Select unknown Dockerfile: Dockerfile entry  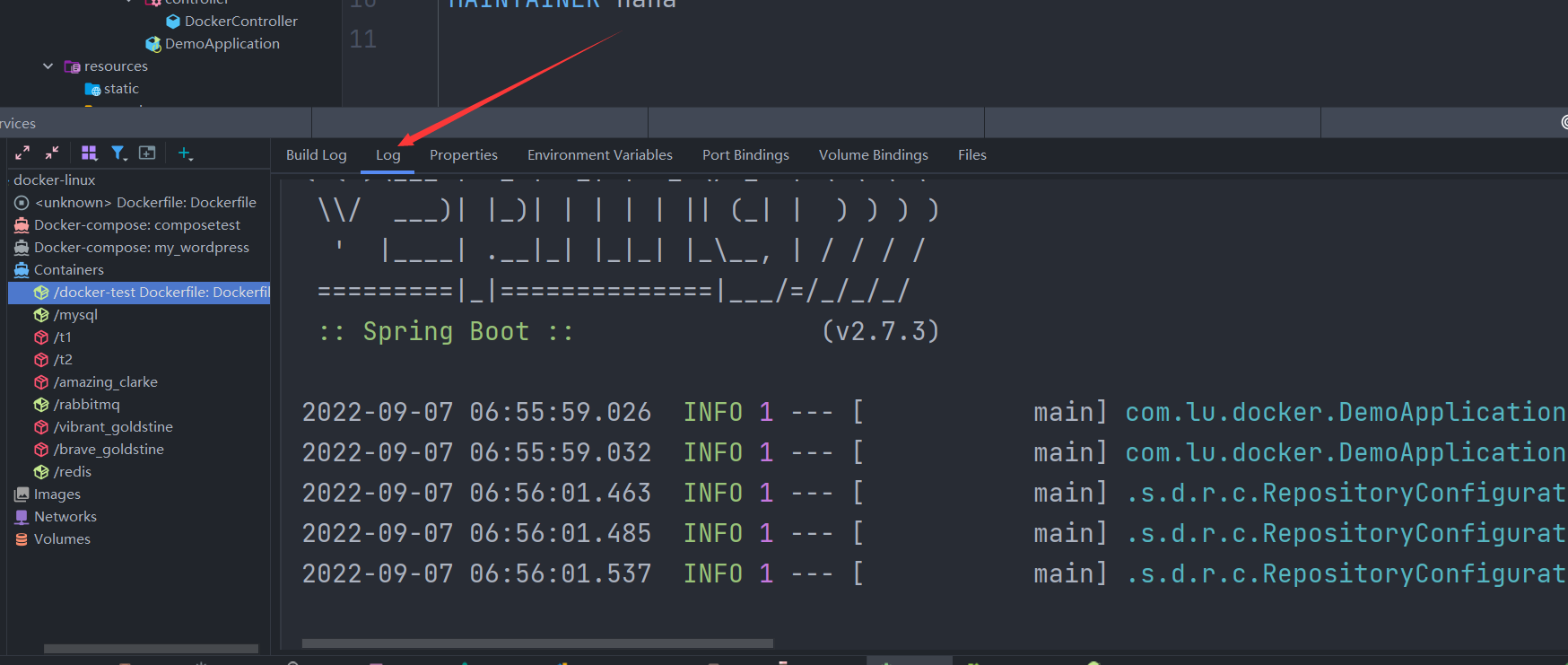click(x=145, y=203)
